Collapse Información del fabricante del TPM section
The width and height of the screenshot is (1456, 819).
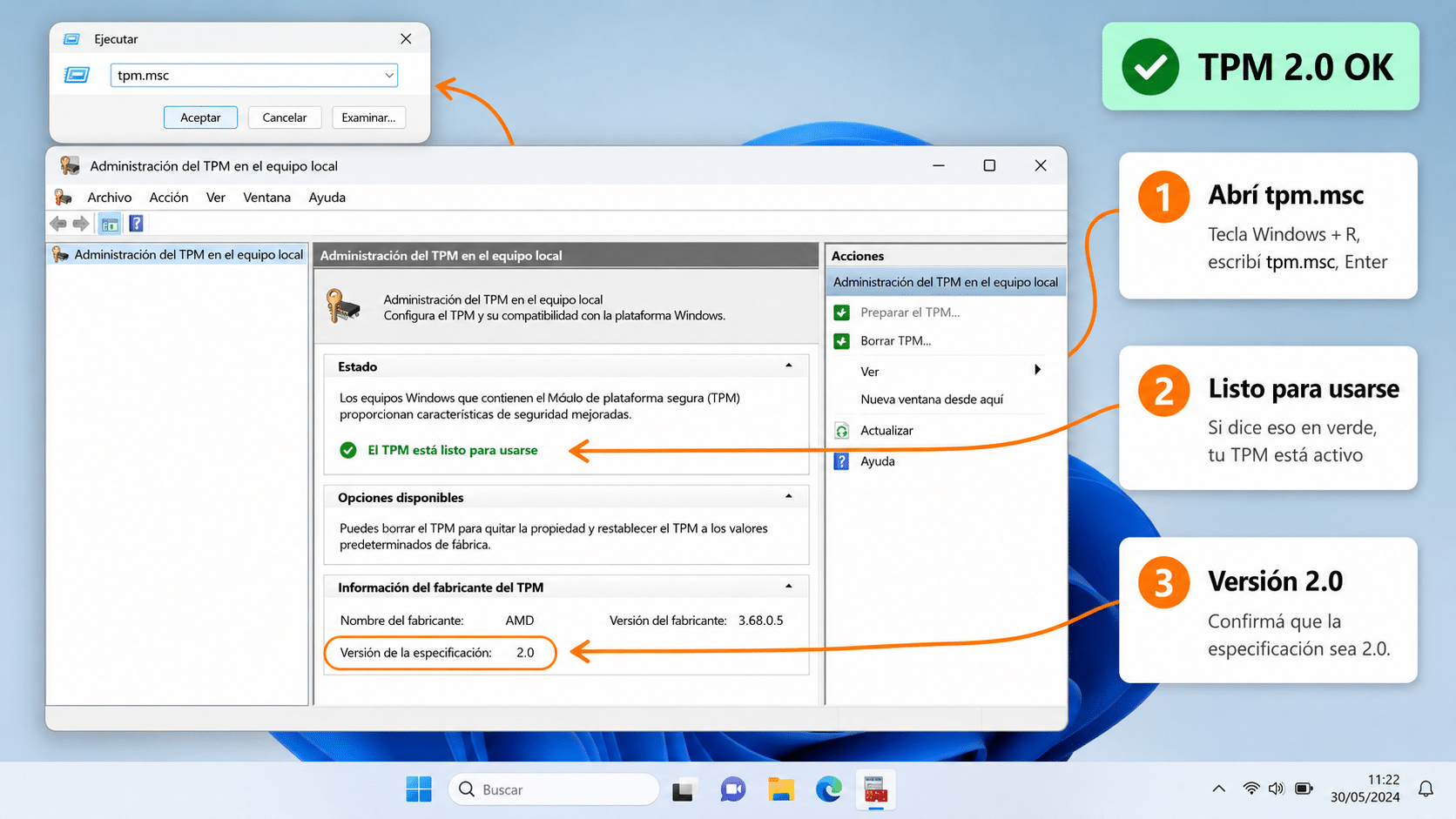click(x=789, y=587)
